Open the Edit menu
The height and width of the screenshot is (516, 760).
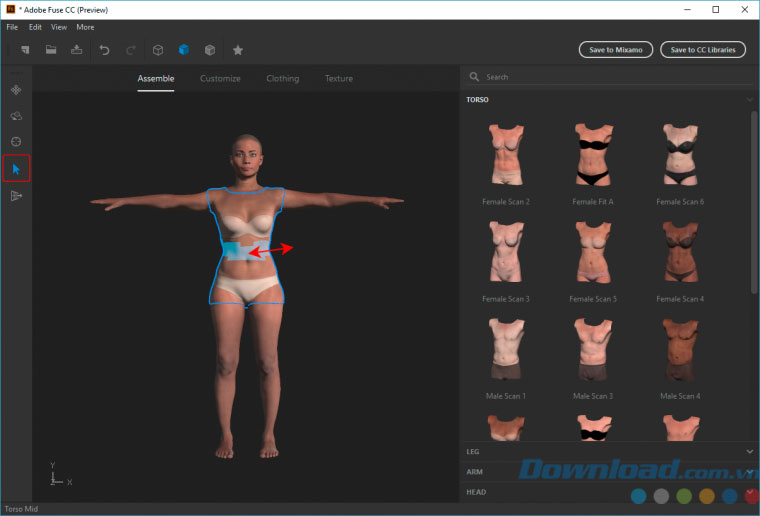(35, 27)
